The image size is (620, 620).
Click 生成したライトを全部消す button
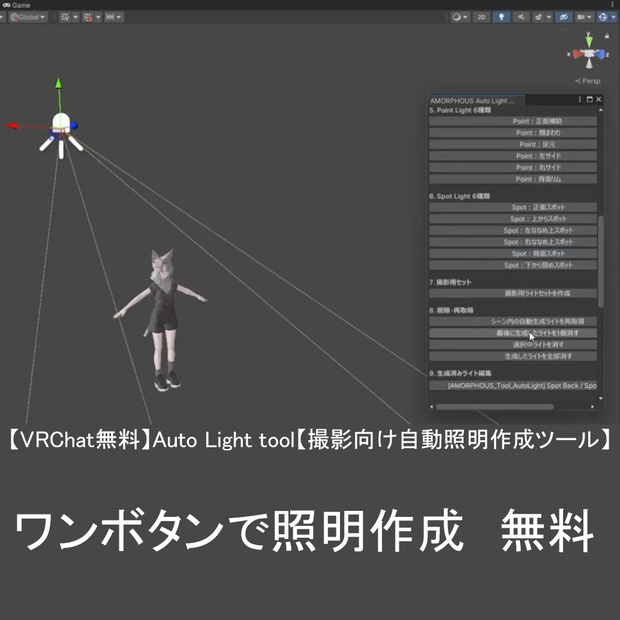[x=513, y=356]
